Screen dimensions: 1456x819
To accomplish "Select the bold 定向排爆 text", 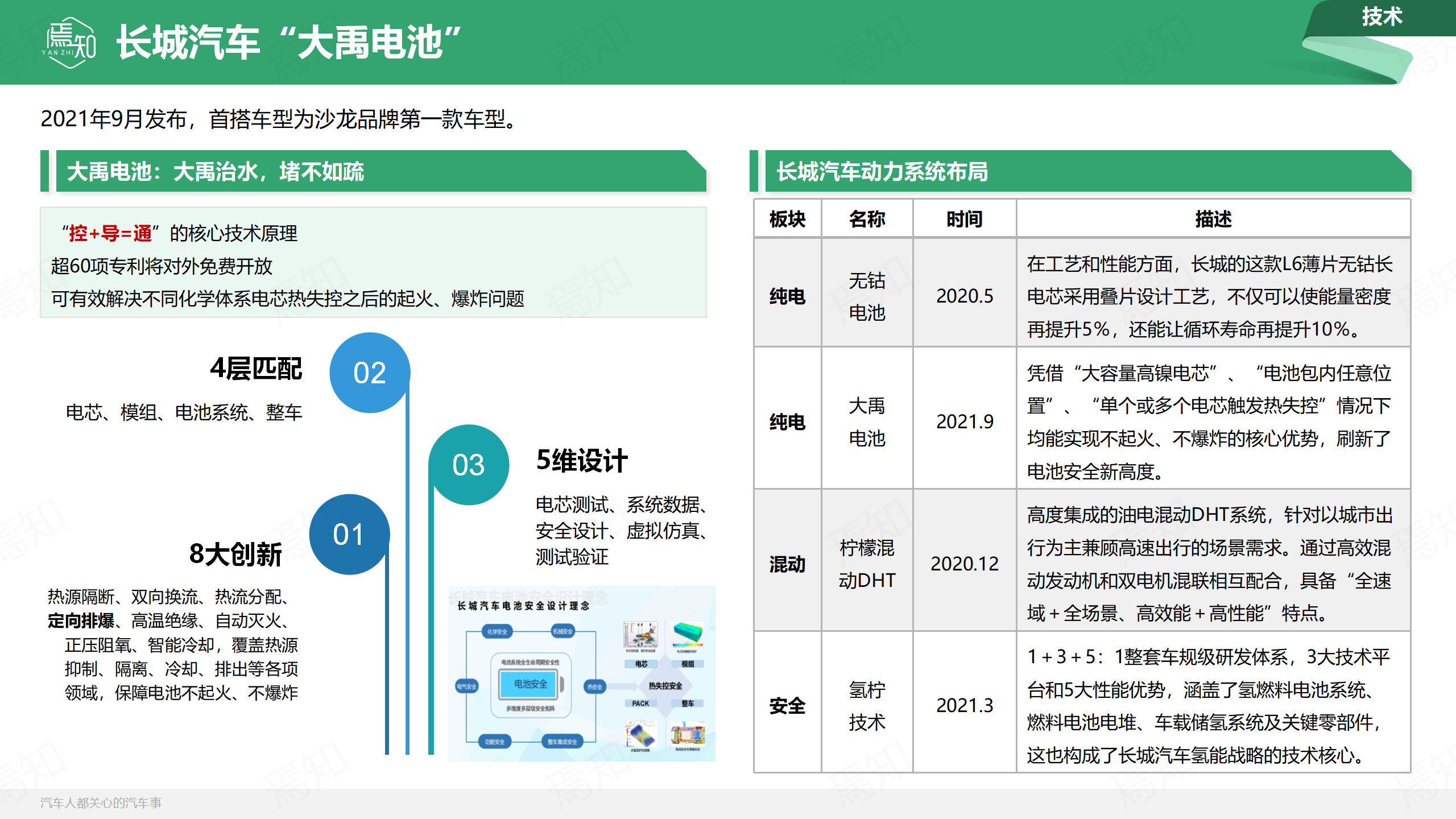I will (x=81, y=621).
